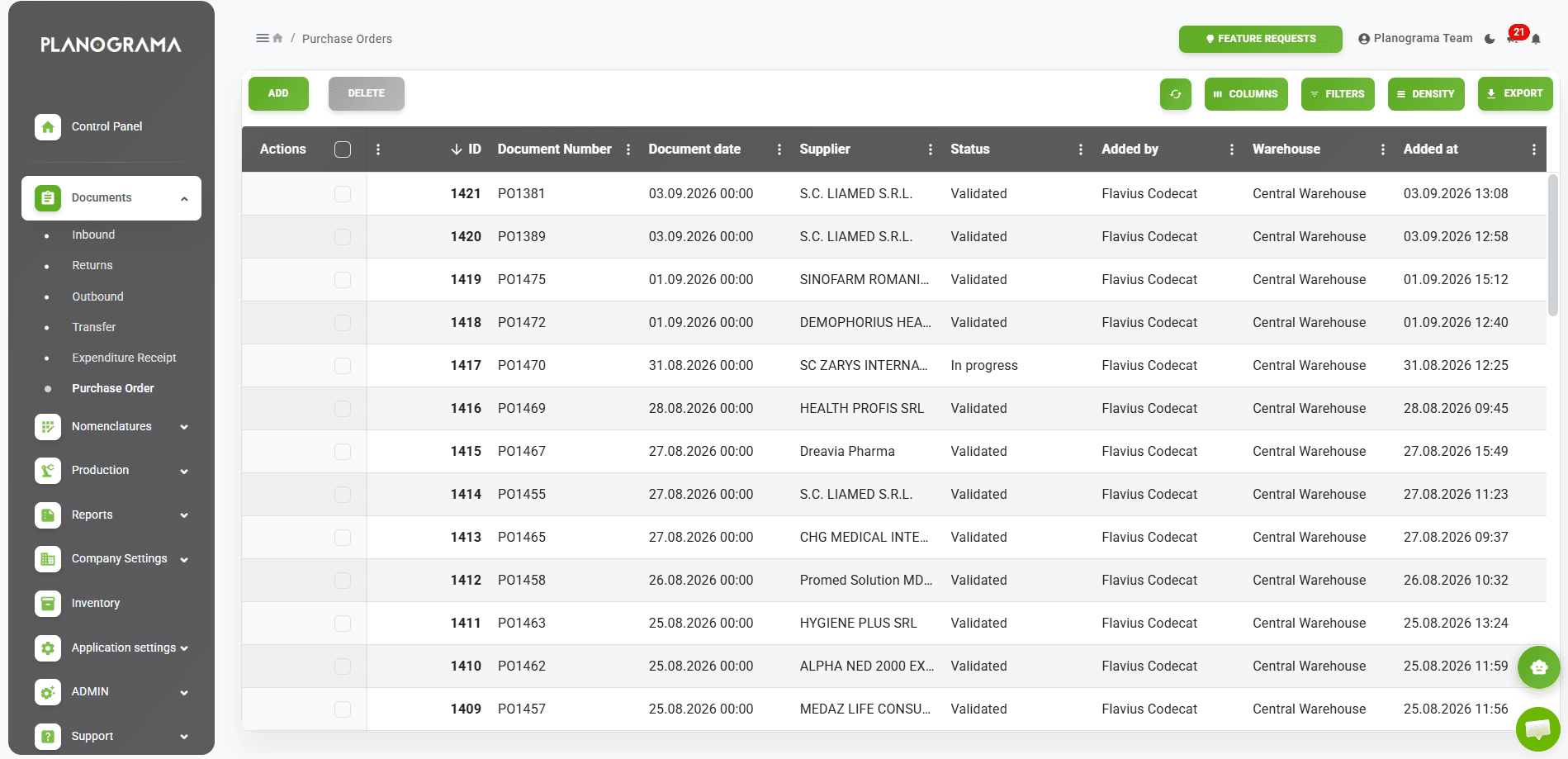Click the Application settings gear icon

pyautogui.click(x=48, y=648)
